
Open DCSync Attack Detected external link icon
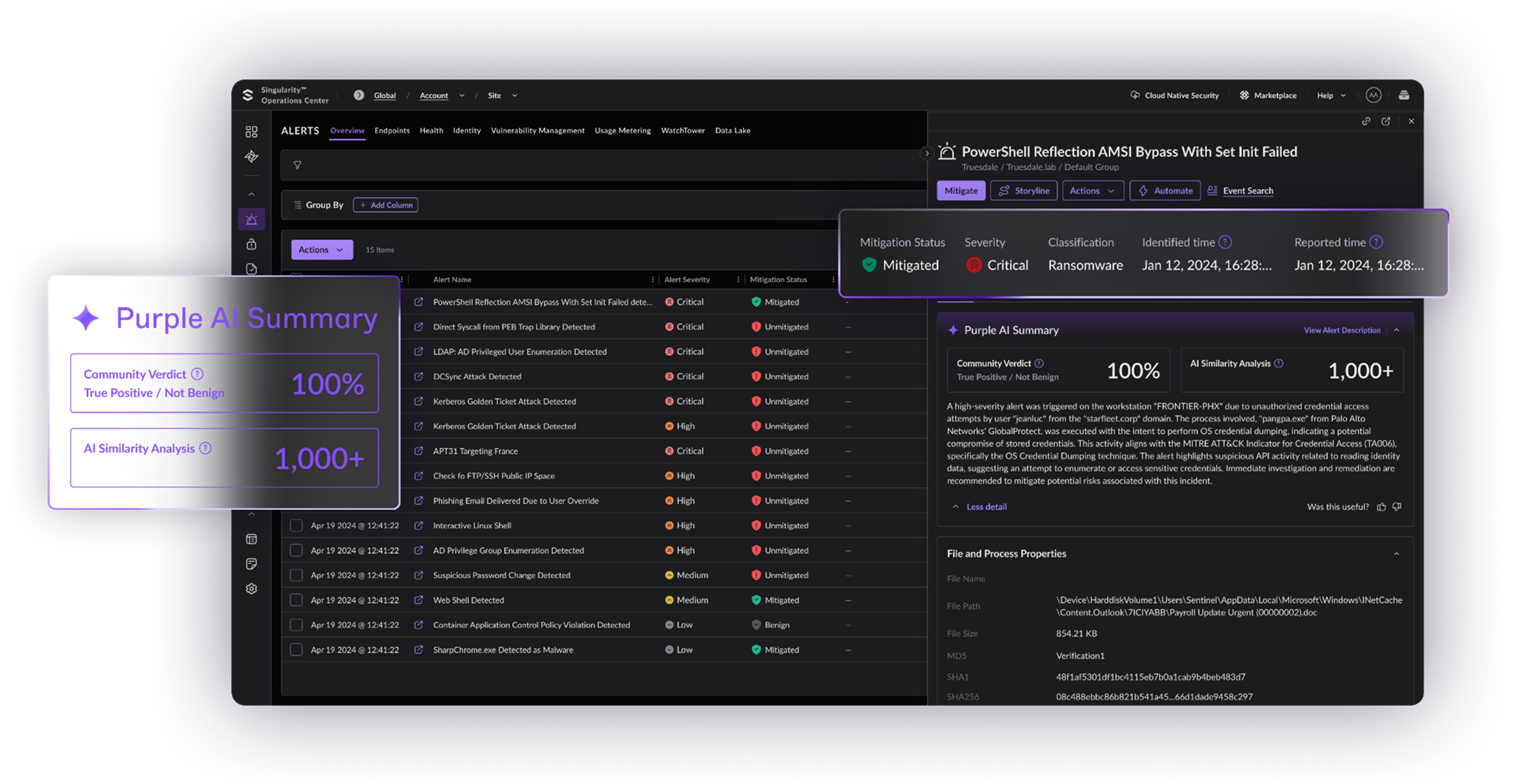[419, 376]
